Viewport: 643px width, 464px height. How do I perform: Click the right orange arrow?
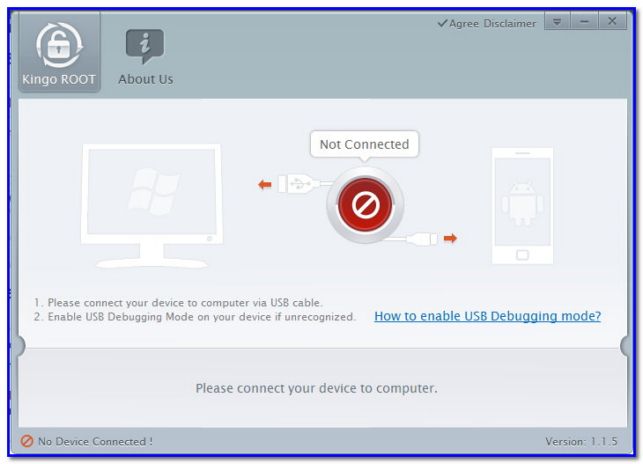(x=450, y=238)
